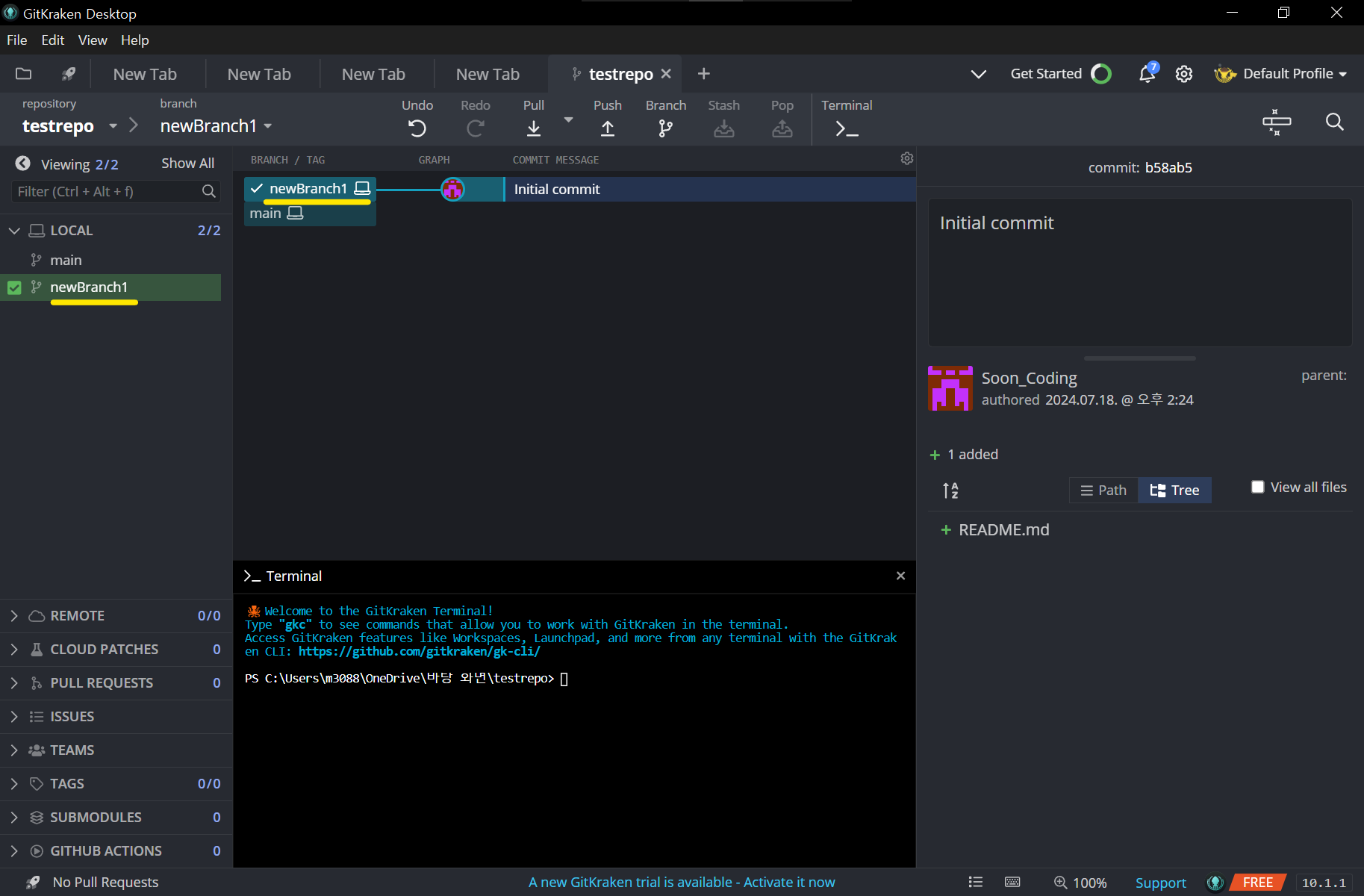Push commits with the Push icon
Image resolution: width=1364 pixels, height=896 pixels.
[x=608, y=128]
